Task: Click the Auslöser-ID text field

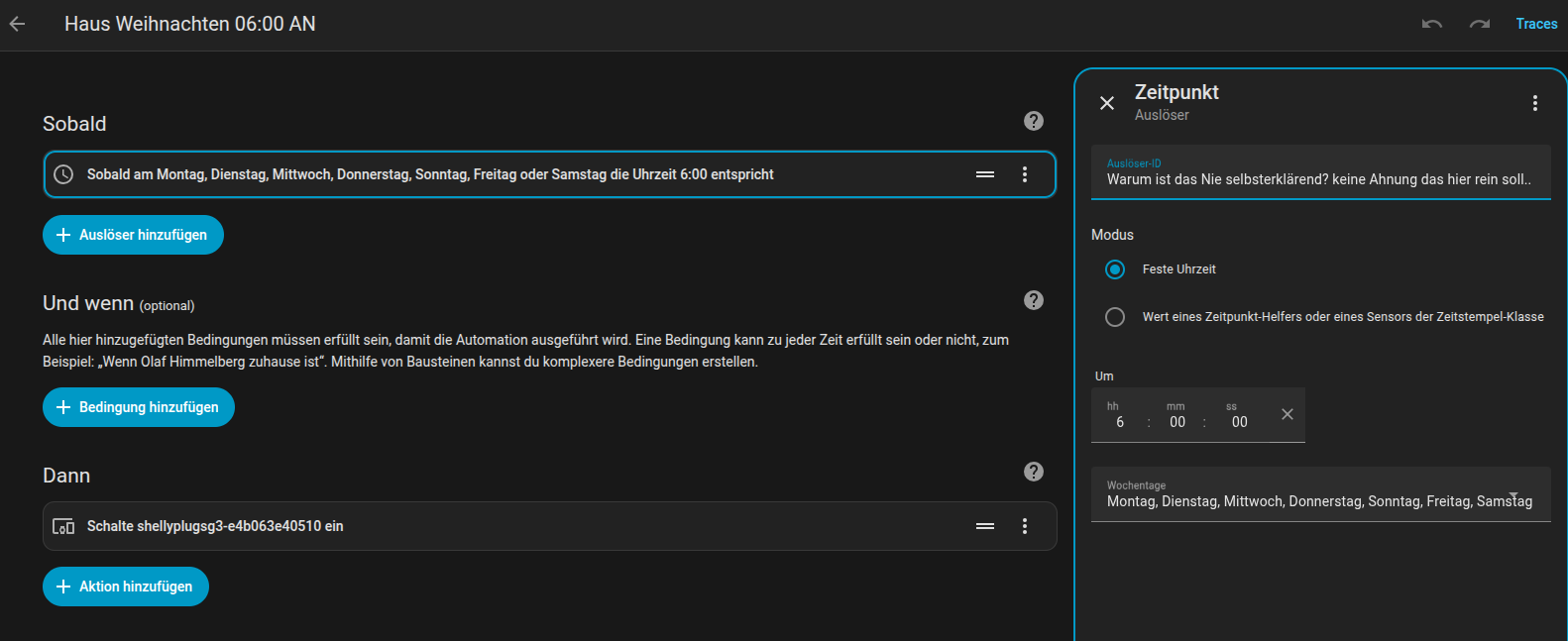Action: coord(1318,179)
